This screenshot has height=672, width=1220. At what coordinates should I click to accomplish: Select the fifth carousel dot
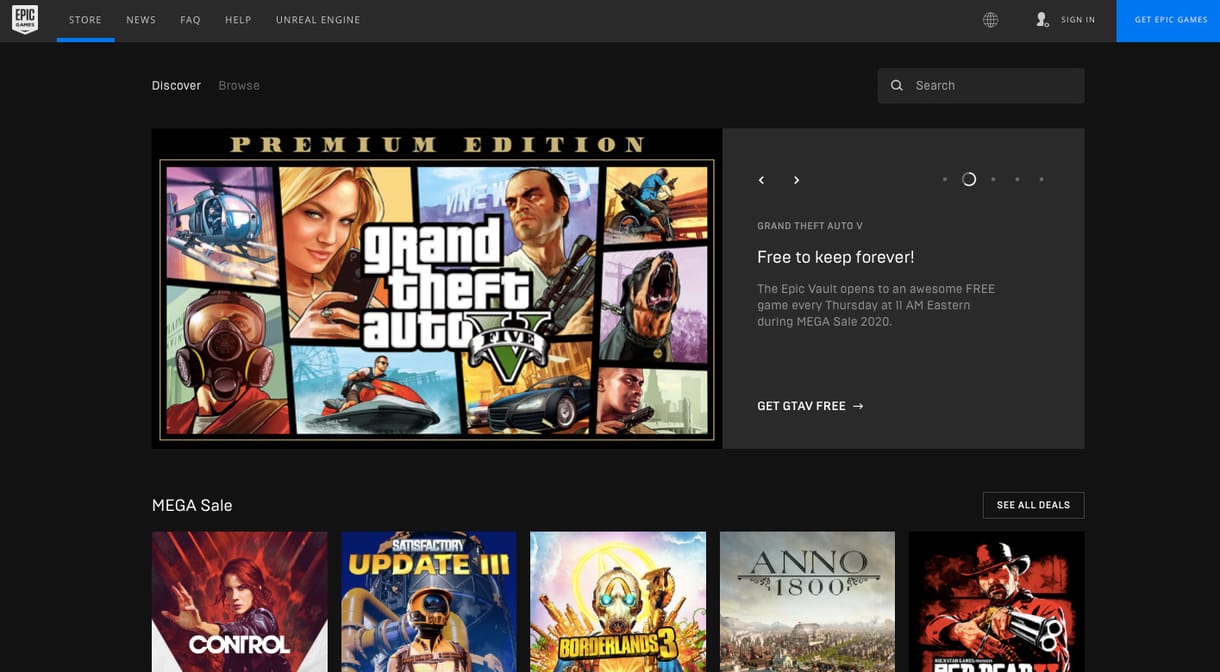(x=1041, y=180)
